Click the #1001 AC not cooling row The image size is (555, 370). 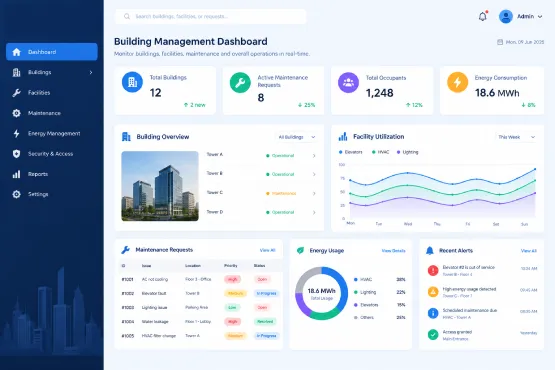click(x=200, y=279)
